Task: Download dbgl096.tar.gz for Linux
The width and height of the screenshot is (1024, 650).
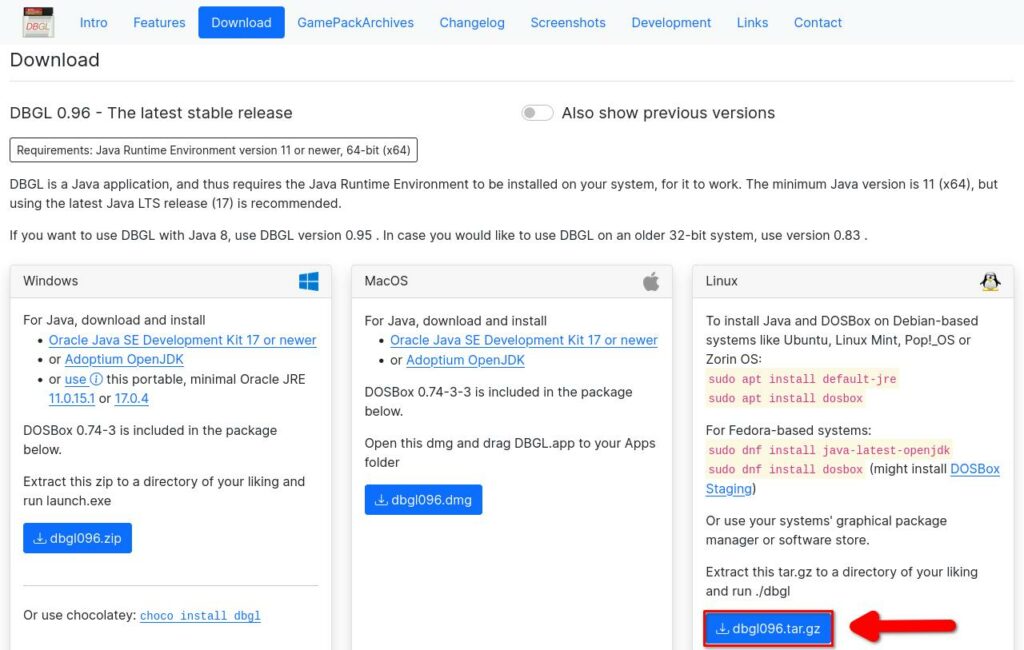Action: pos(767,629)
